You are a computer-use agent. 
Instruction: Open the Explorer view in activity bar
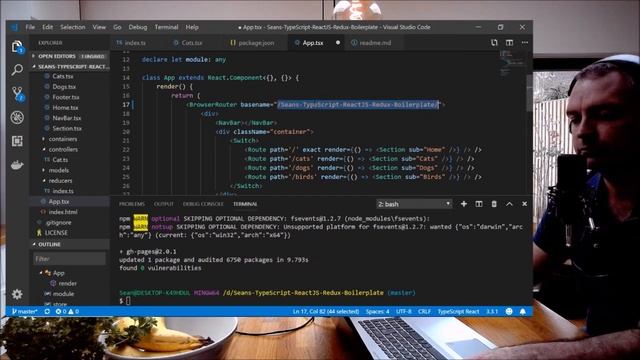tap(17, 47)
